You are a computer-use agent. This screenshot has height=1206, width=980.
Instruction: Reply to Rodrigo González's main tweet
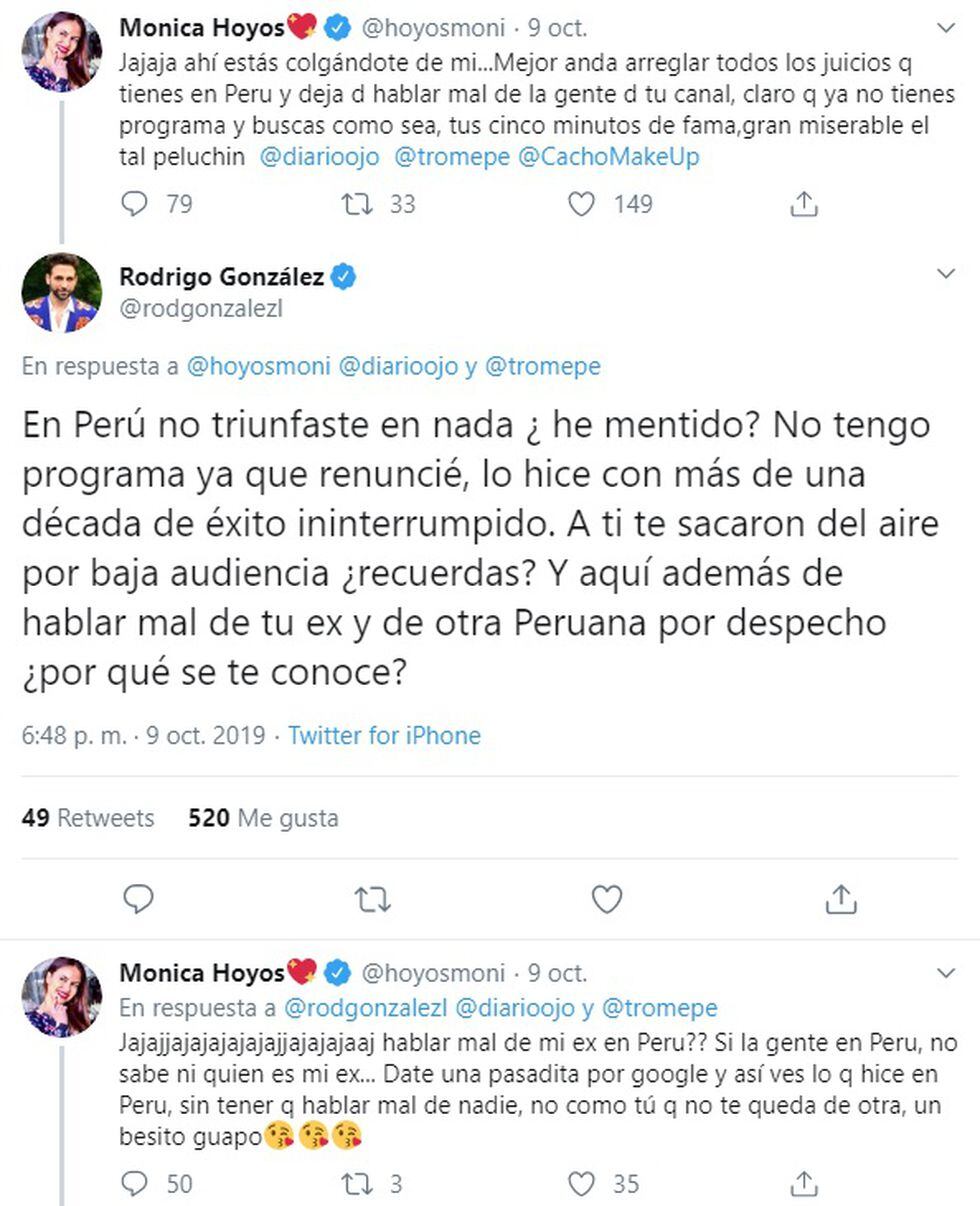[138, 899]
